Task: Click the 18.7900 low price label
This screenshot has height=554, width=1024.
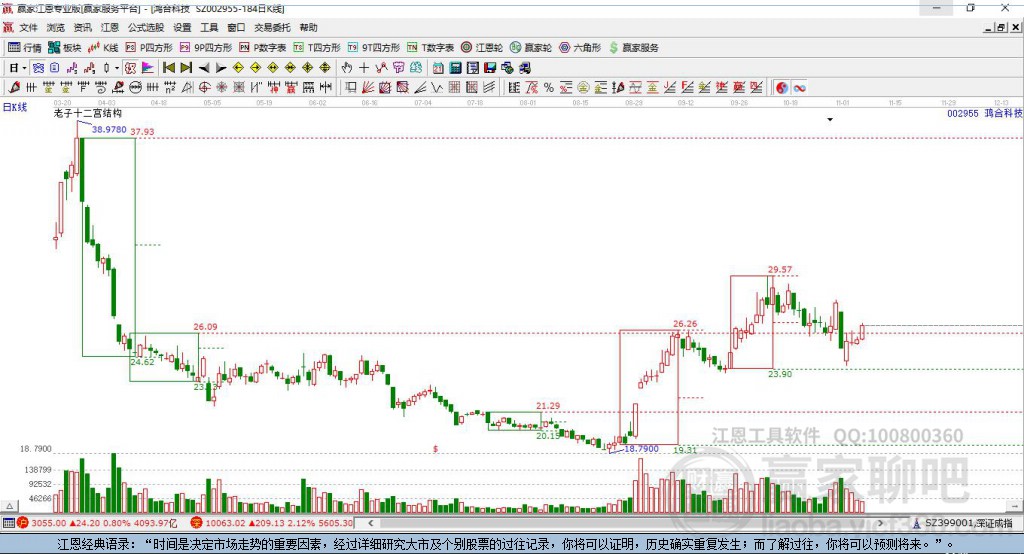Action: coord(641,449)
